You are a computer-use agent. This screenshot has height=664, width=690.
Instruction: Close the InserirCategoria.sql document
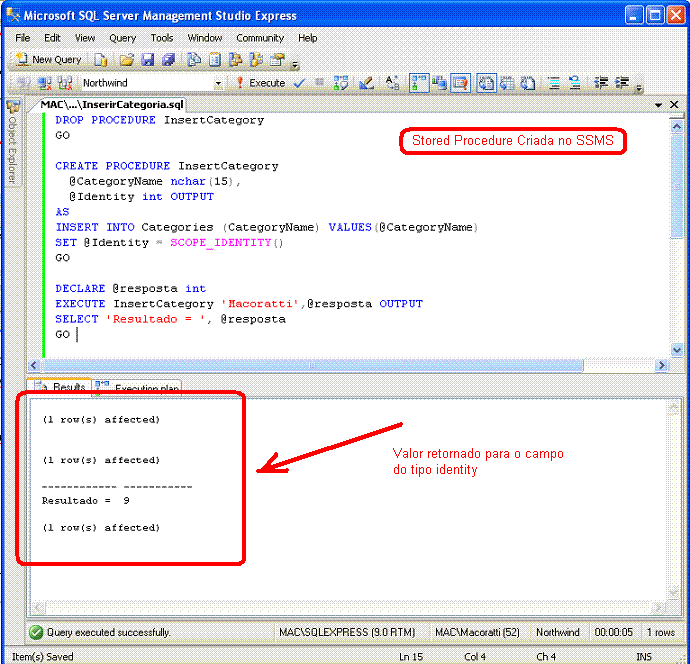pos(674,105)
